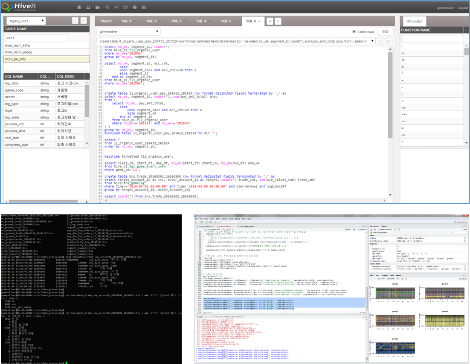
Task: Switch to the SQL 2 tab
Action: (x=153, y=21)
